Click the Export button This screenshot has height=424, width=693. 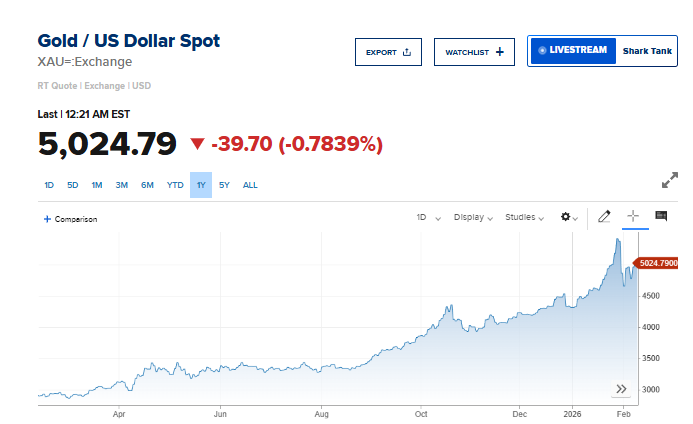point(388,52)
